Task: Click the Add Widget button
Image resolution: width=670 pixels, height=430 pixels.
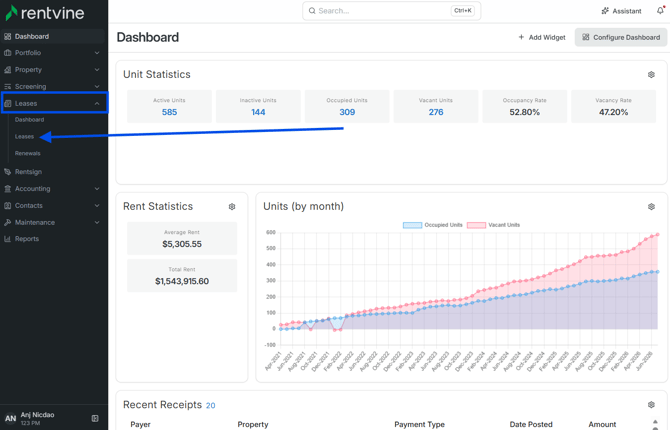Action: coord(542,38)
